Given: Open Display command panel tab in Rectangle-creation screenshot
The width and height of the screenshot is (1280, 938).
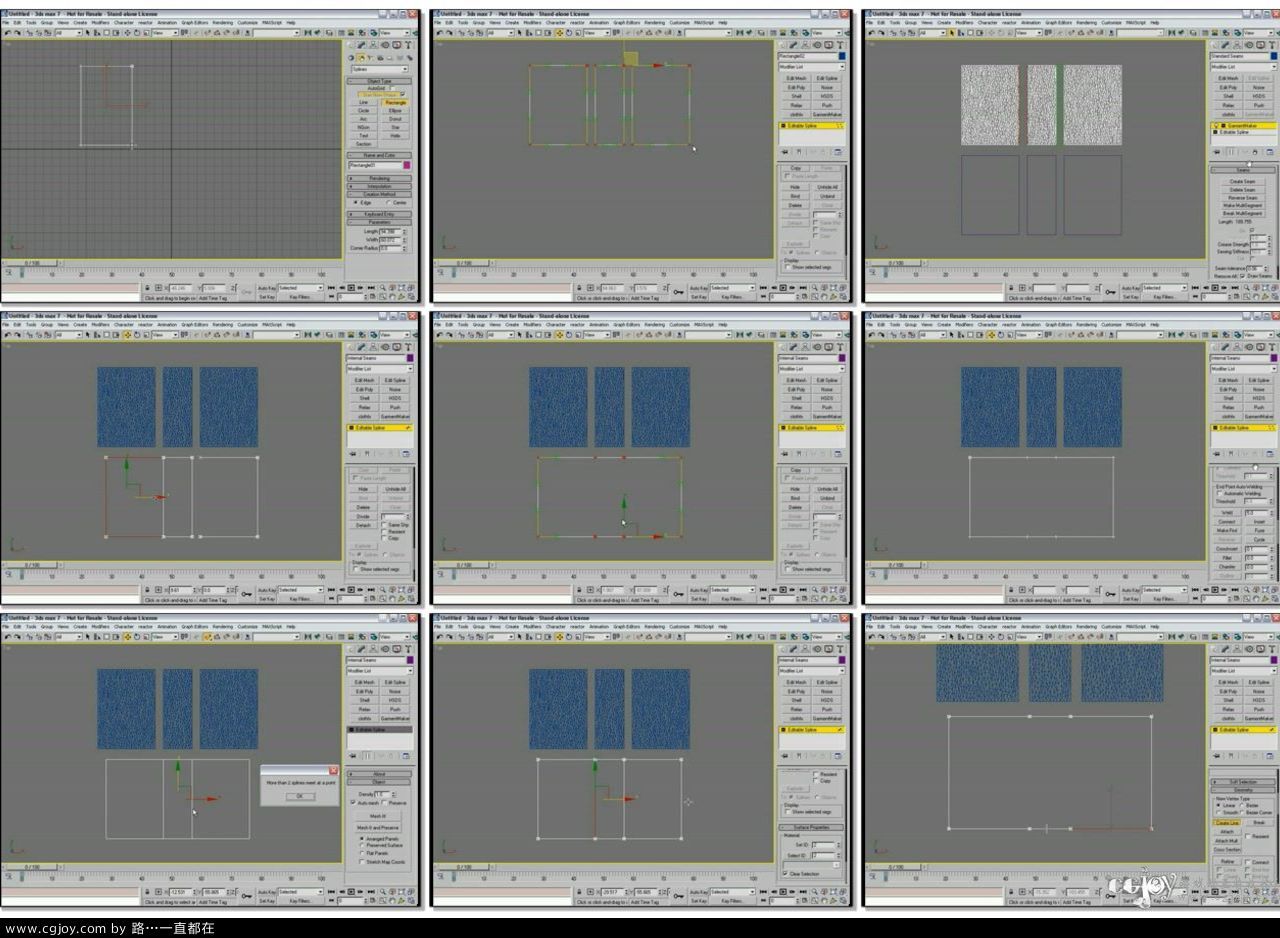Looking at the screenshot, I should click(396, 45).
